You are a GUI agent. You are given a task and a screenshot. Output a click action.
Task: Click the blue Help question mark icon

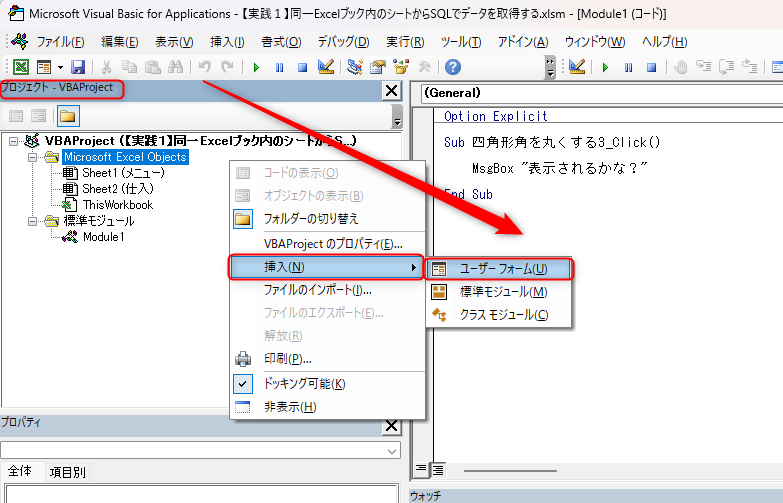coord(453,66)
